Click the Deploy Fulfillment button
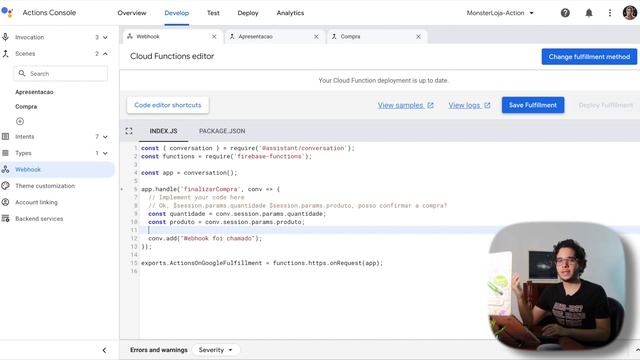Image resolution: width=640 pixels, height=360 pixels. coord(605,105)
